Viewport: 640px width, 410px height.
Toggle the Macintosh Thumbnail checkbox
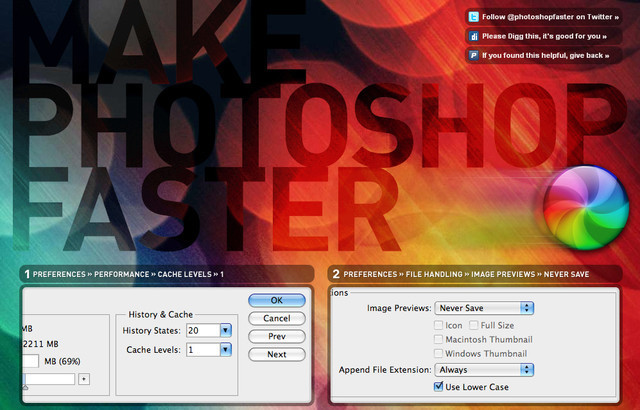440,338
